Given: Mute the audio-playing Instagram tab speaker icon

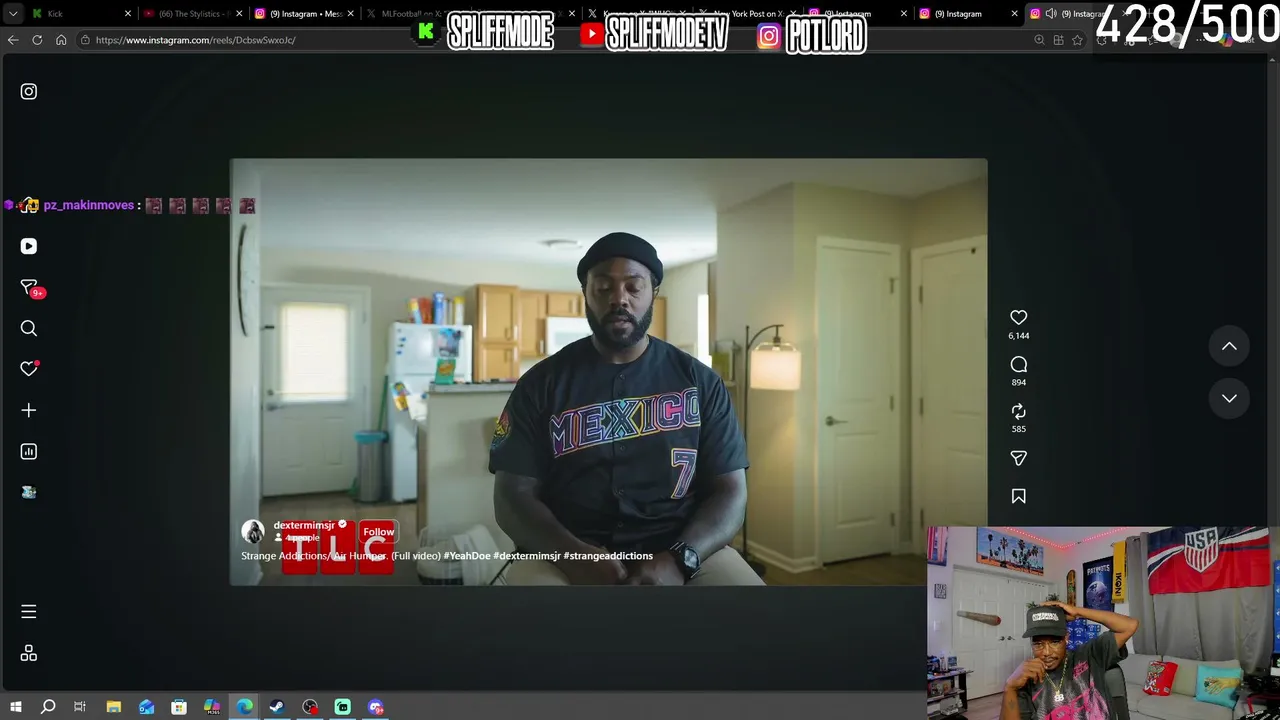Looking at the screenshot, I should (x=1051, y=14).
